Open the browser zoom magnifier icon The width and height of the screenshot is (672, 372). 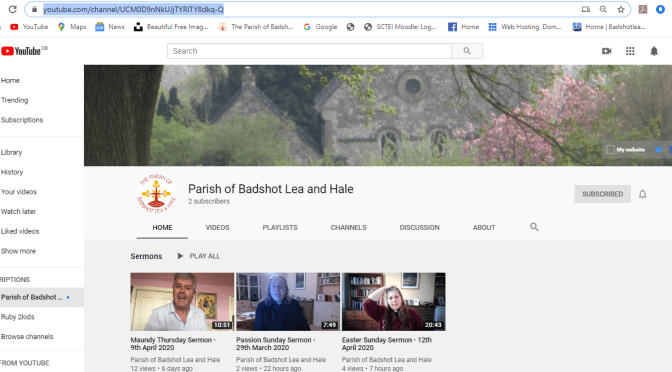[x=603, y=9]
